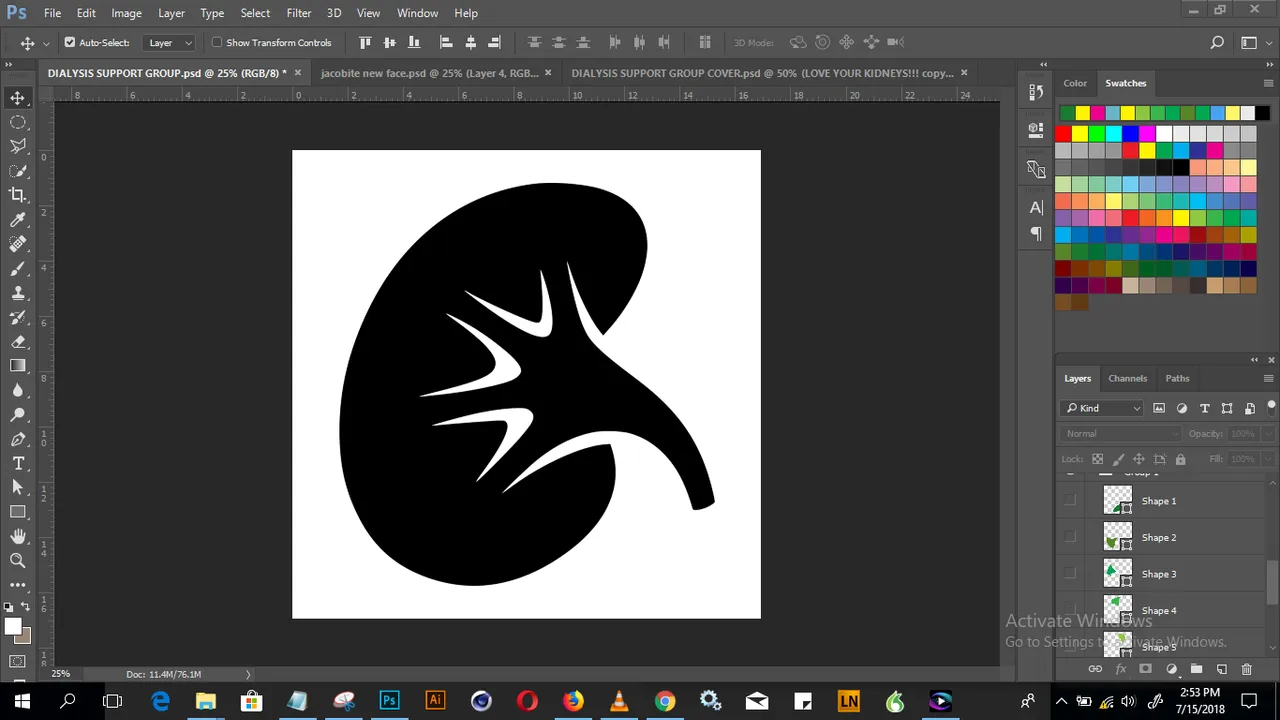Screen dimensions: 1280x720
Task: Open the search icon in options bar
Action: [1217, 42]
